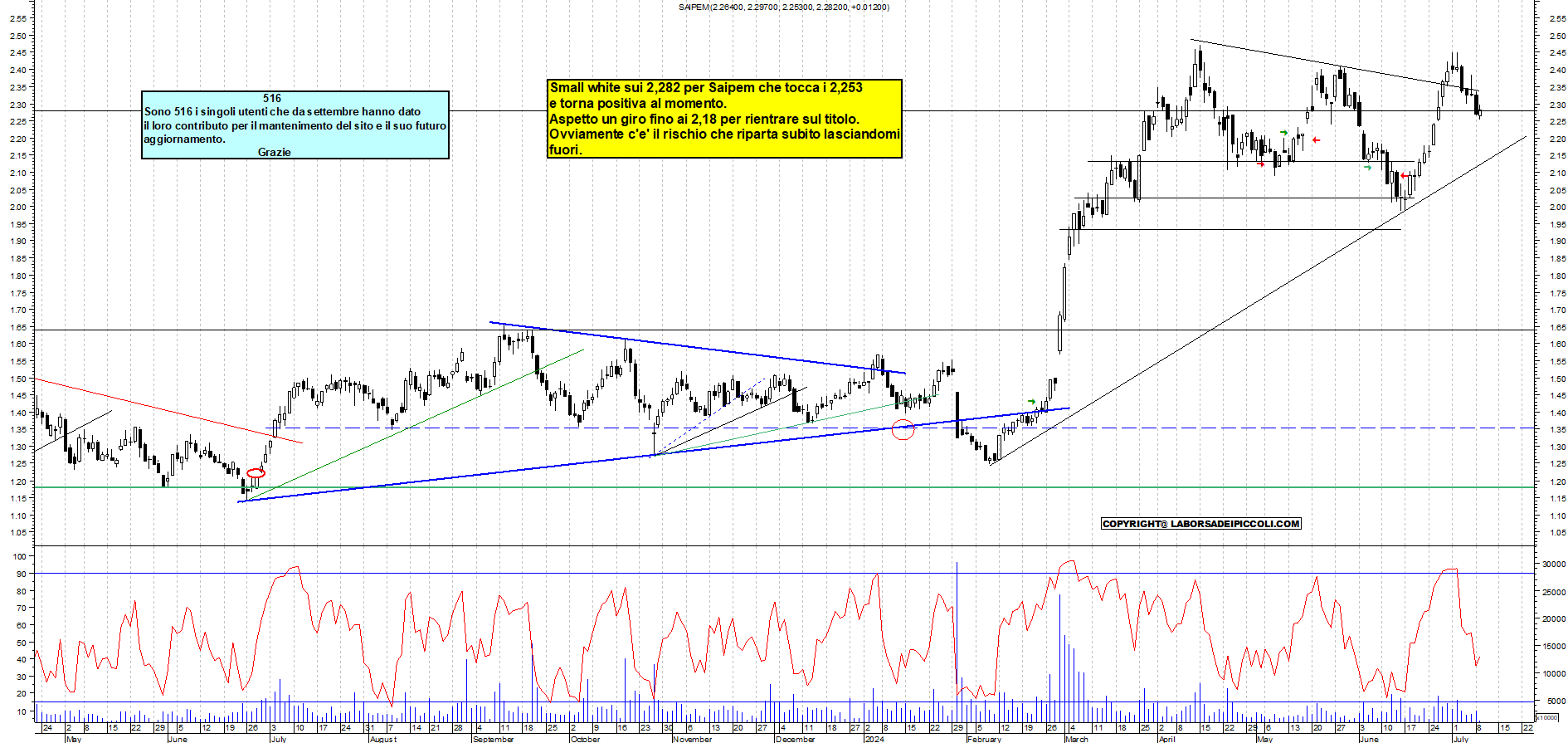This screenshot has height=743, width=1568.
Task: Click the 'April' month label
Action: tap(1167, 739)
